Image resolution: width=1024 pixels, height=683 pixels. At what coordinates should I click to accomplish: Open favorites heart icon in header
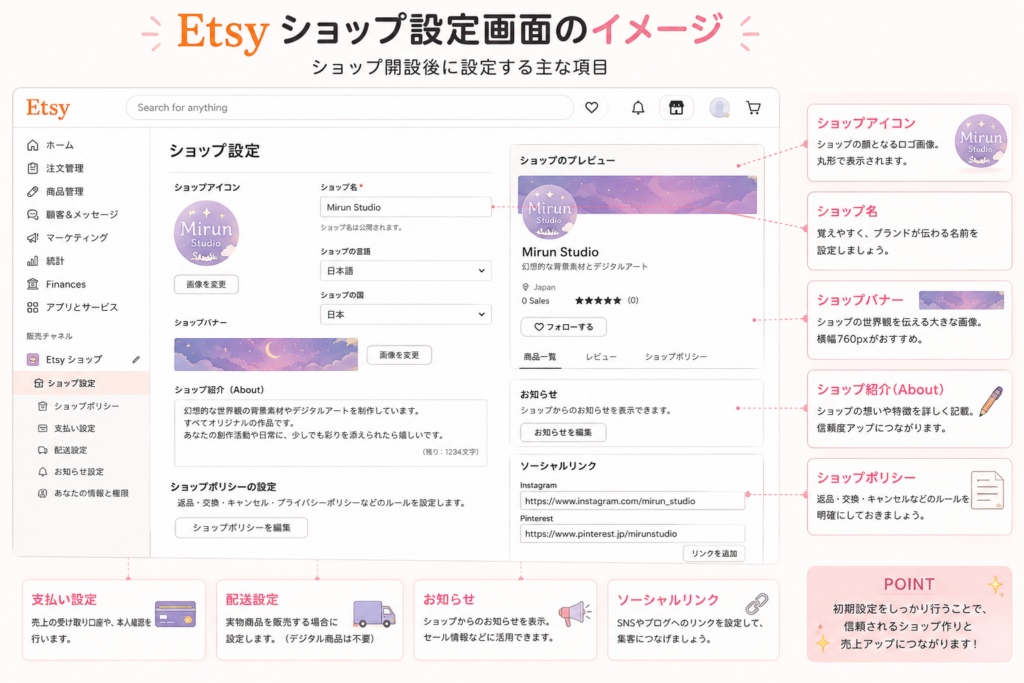592,108
